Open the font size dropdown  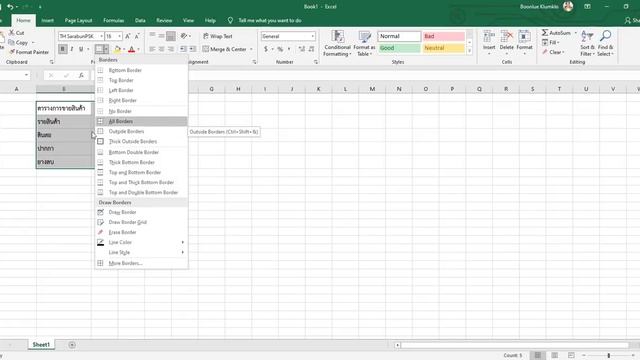(120, 36)
